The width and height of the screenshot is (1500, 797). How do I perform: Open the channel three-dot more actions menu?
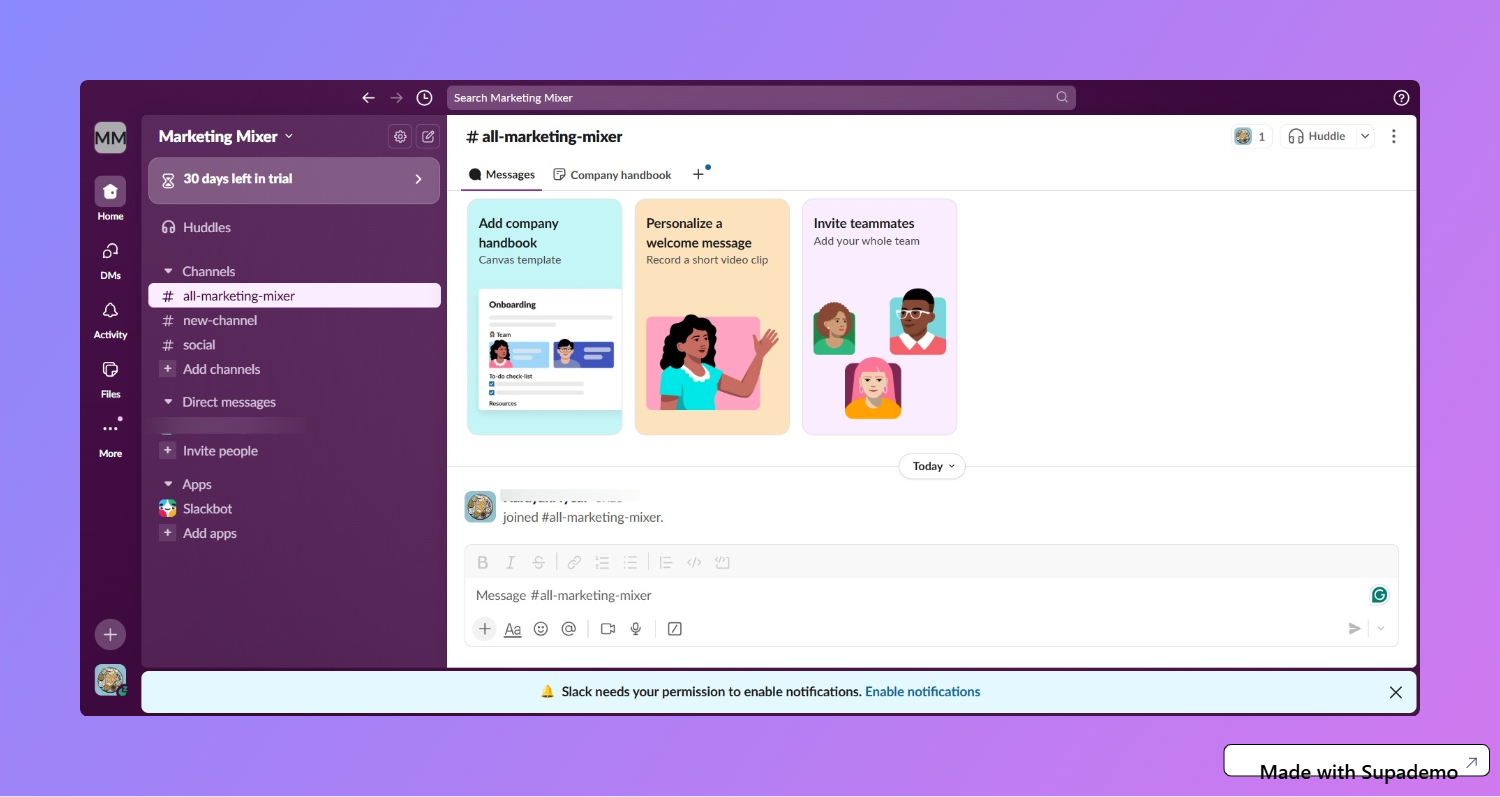(1394, 136)
